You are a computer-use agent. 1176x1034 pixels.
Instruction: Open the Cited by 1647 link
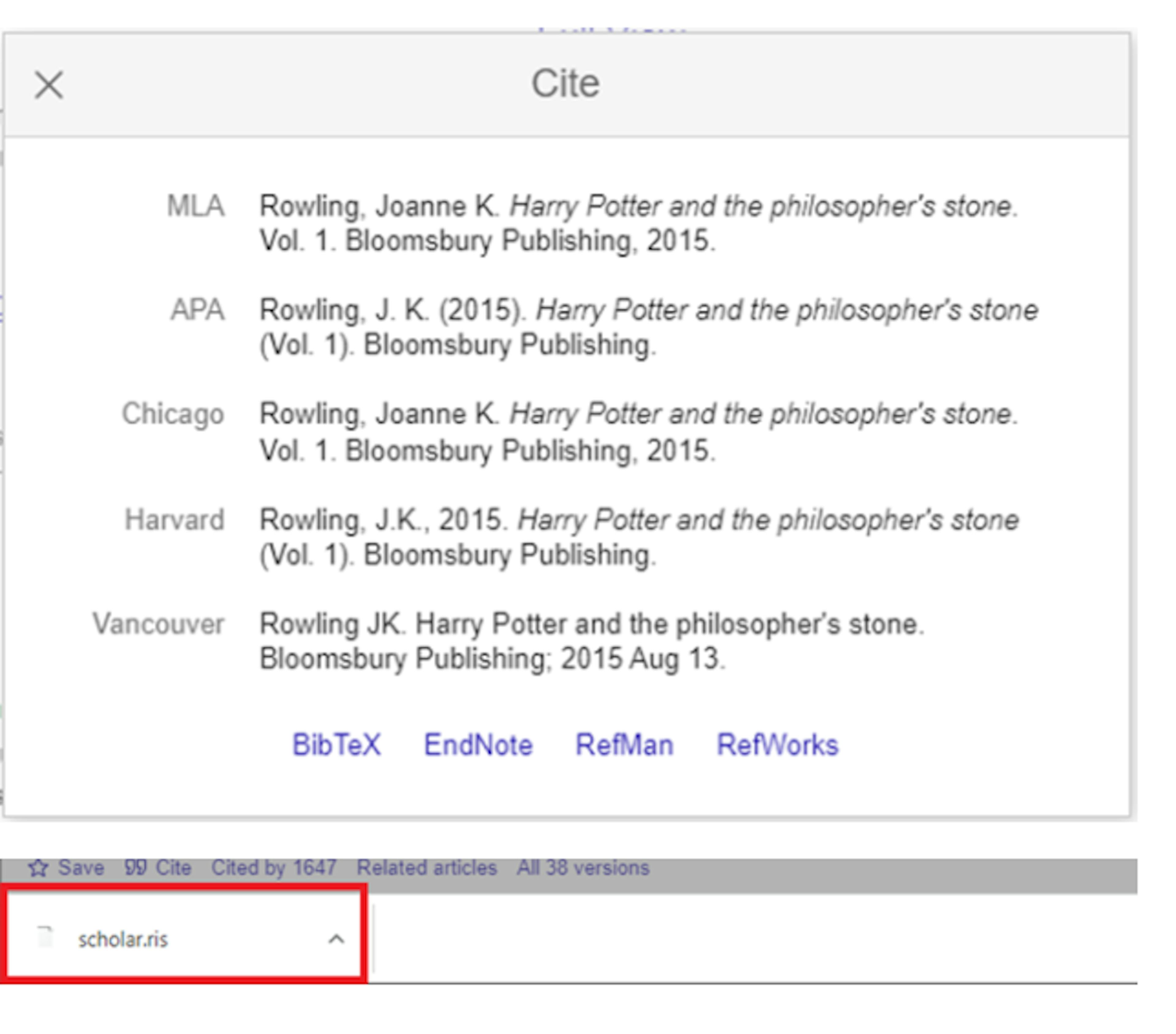click(x=274, y=868)
